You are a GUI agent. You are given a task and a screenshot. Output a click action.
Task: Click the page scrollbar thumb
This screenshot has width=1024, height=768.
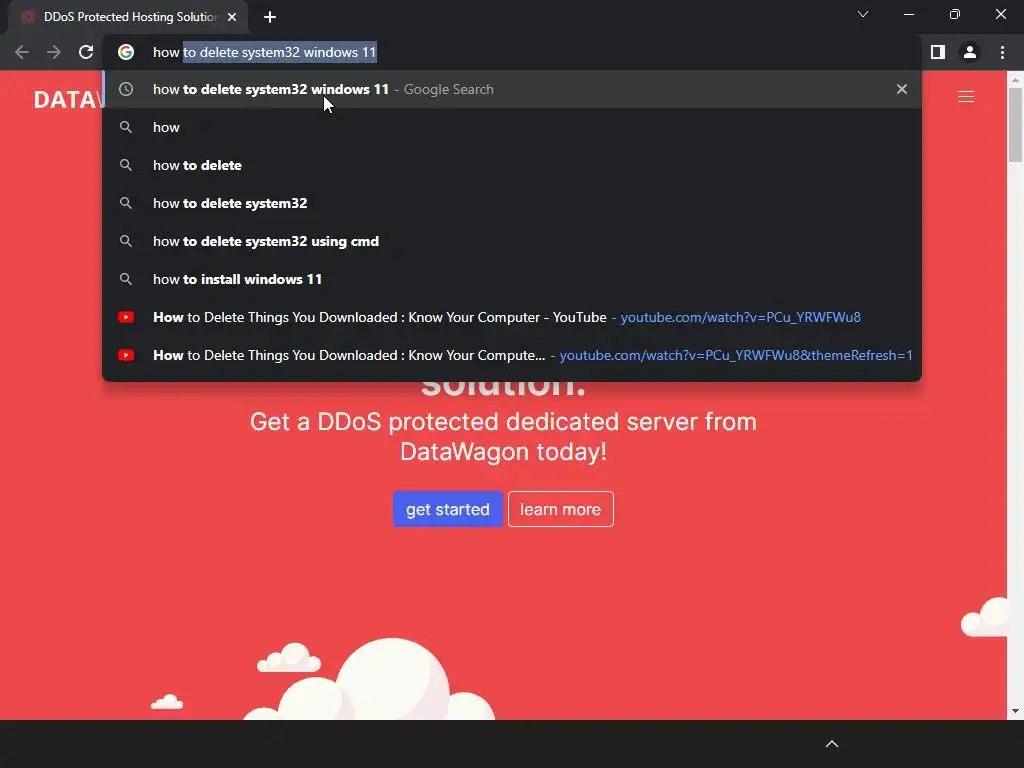[x=1015, y=124]
